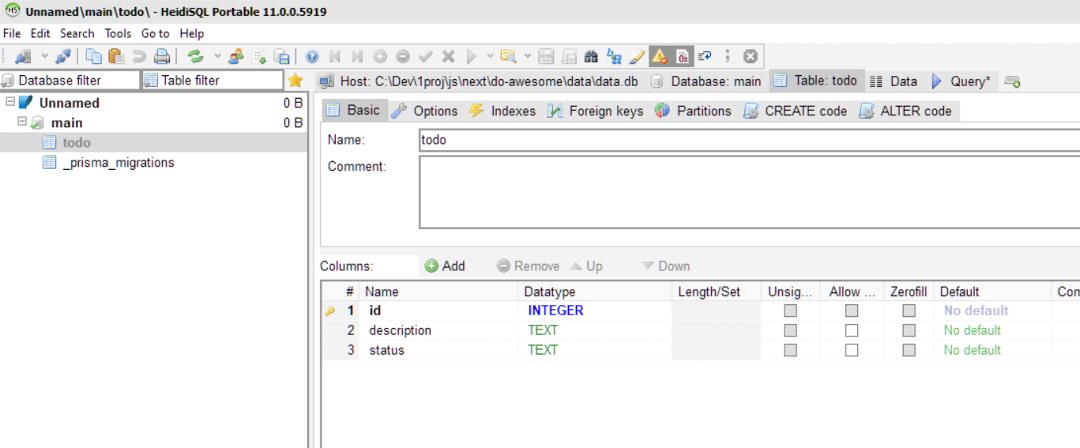The image size is (1080, 448).
Task: Click the Insert row plus icon
Action: [380, 56]
